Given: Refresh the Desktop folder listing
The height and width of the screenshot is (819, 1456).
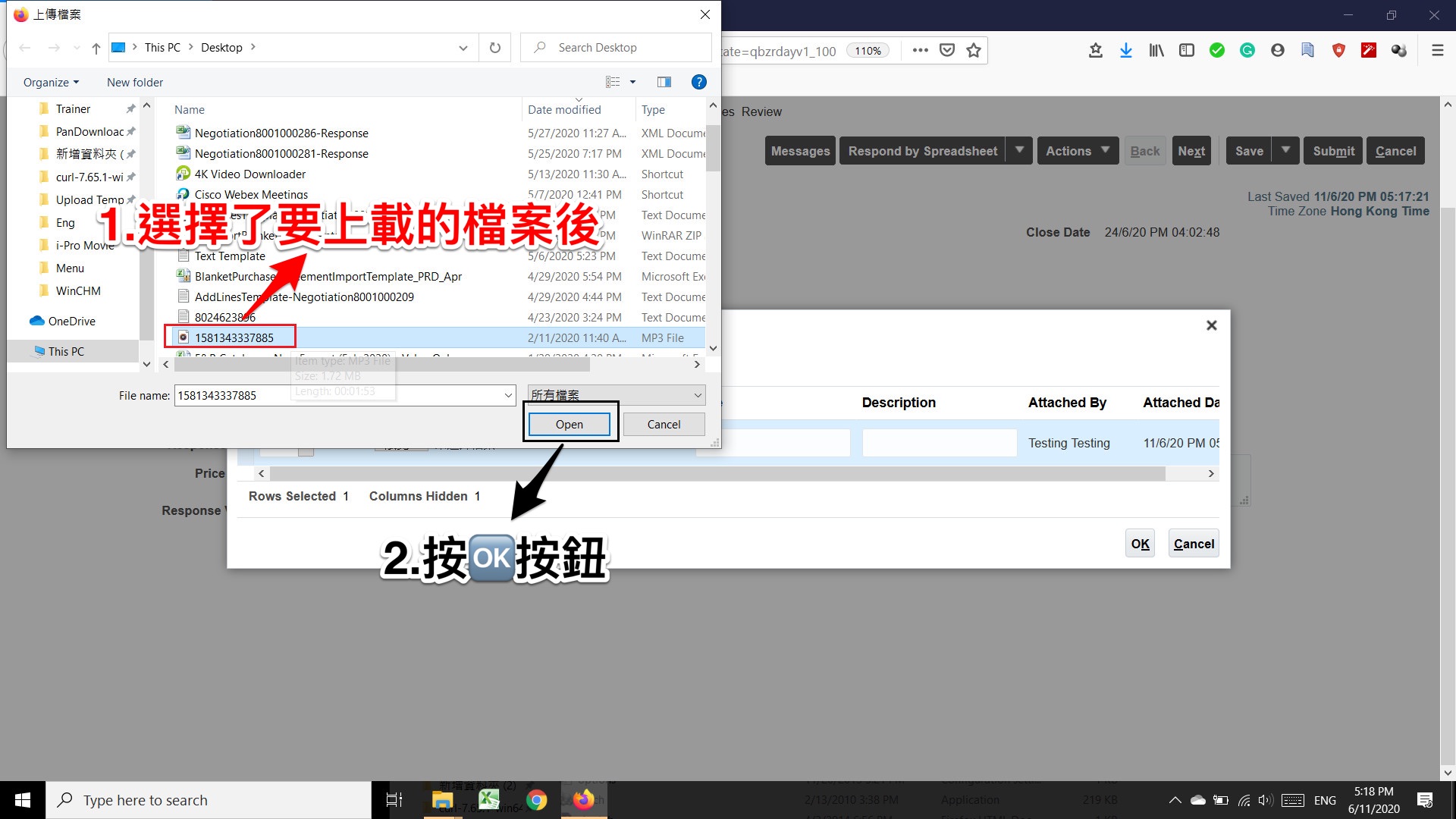Looking at the screenshot, I should click(495, 48).
